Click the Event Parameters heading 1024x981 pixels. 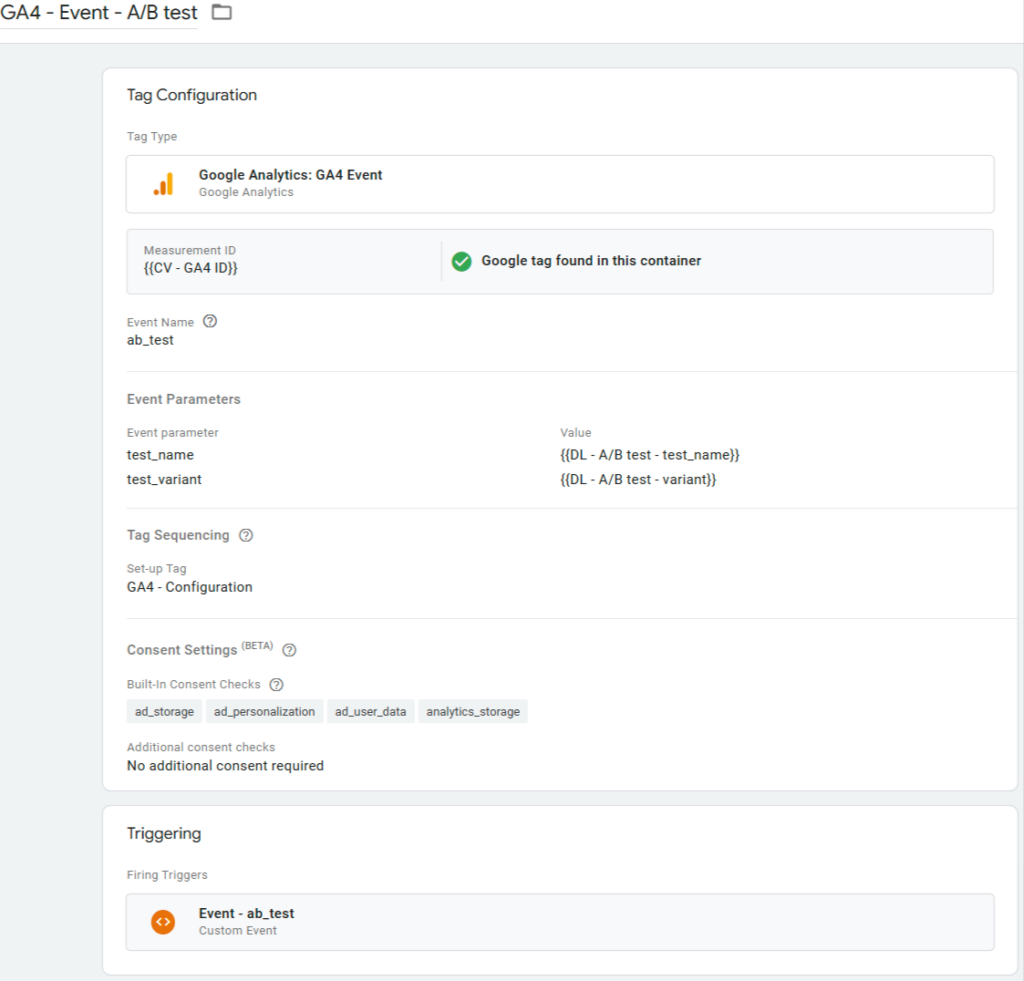(184, 400)
